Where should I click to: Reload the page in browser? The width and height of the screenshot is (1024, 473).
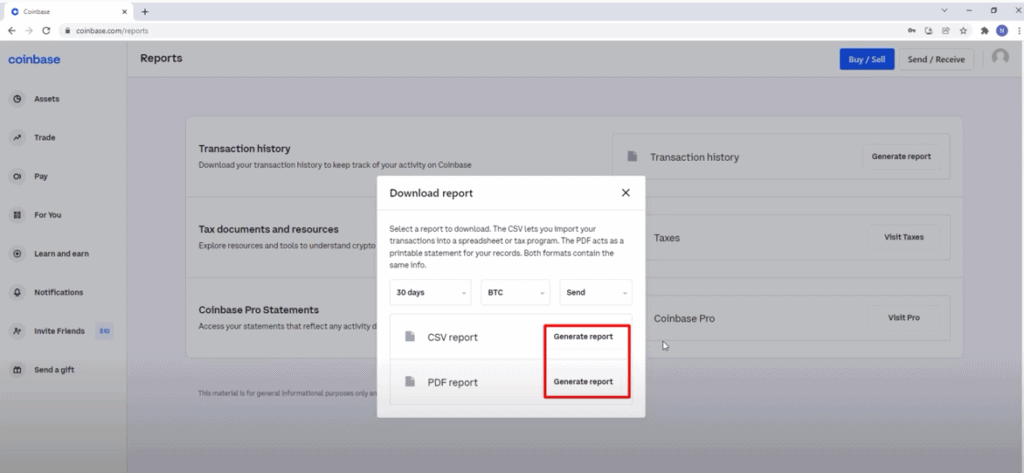[46, 31]
